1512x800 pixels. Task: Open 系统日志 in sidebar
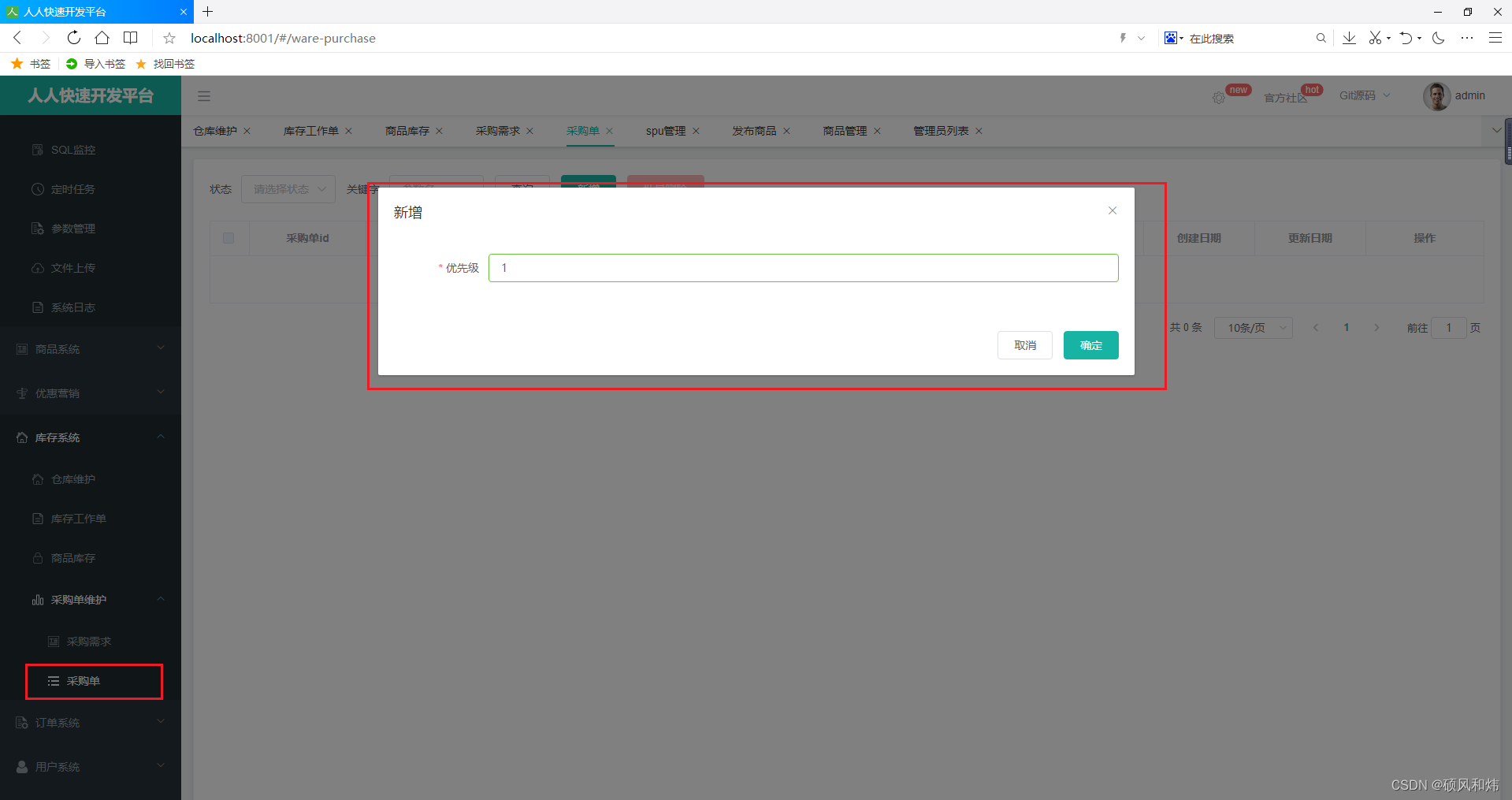[x=91, y=307]
